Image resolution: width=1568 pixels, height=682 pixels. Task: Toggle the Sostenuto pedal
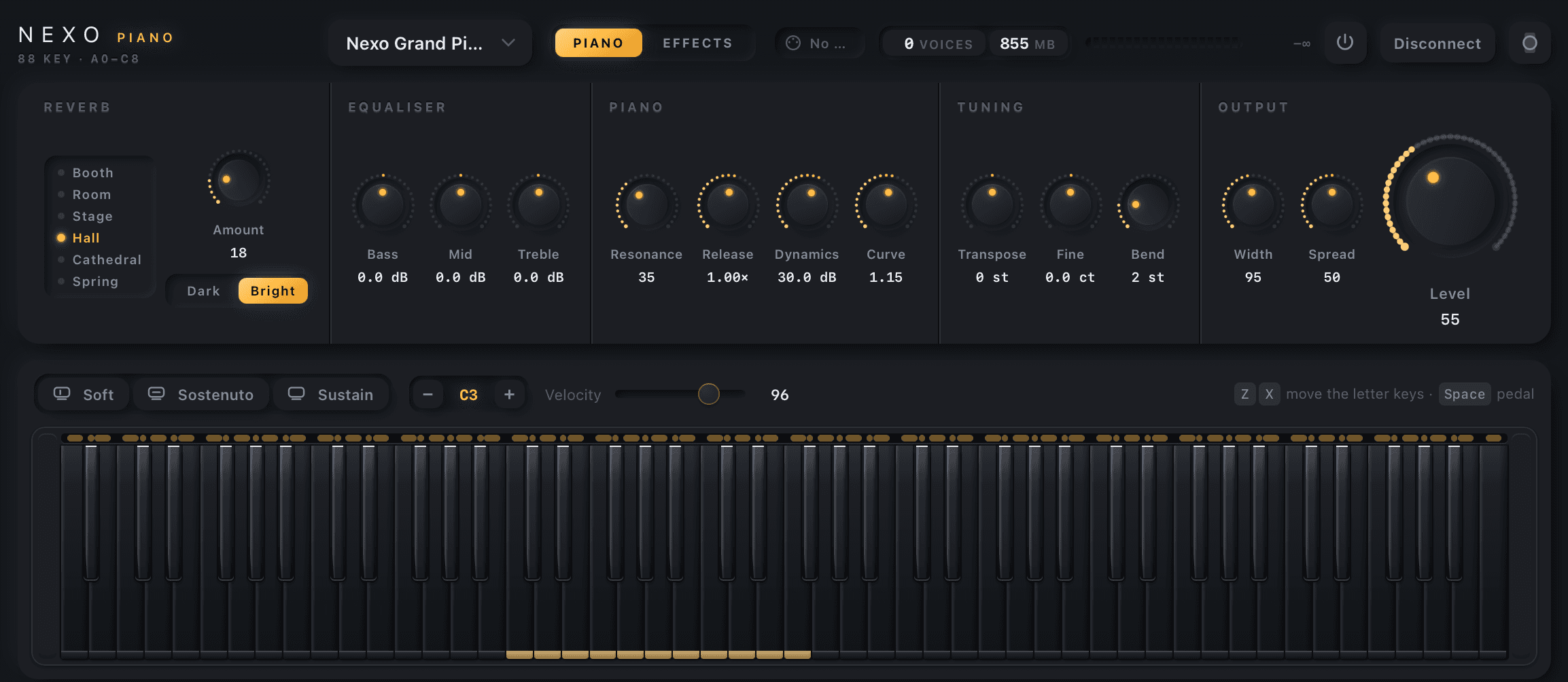pos(201,395)
